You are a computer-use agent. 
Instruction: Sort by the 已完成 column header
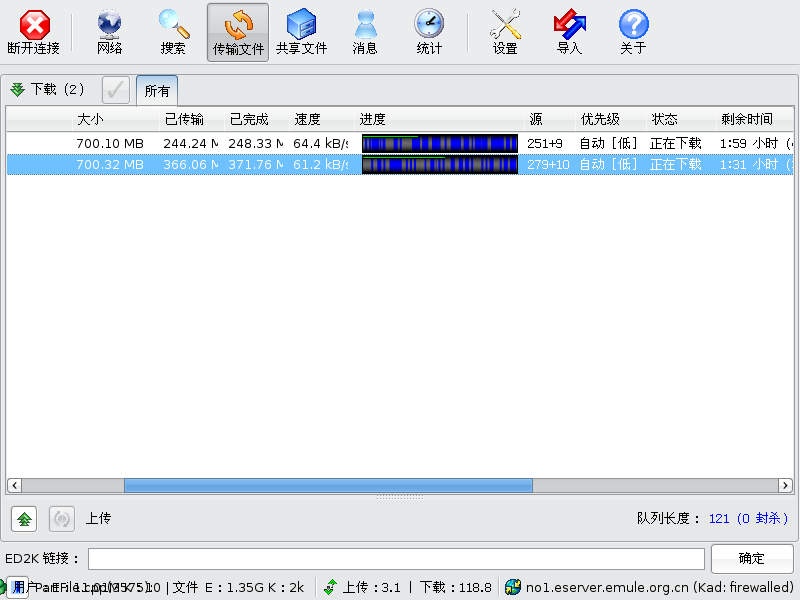(x=257, y=119)
